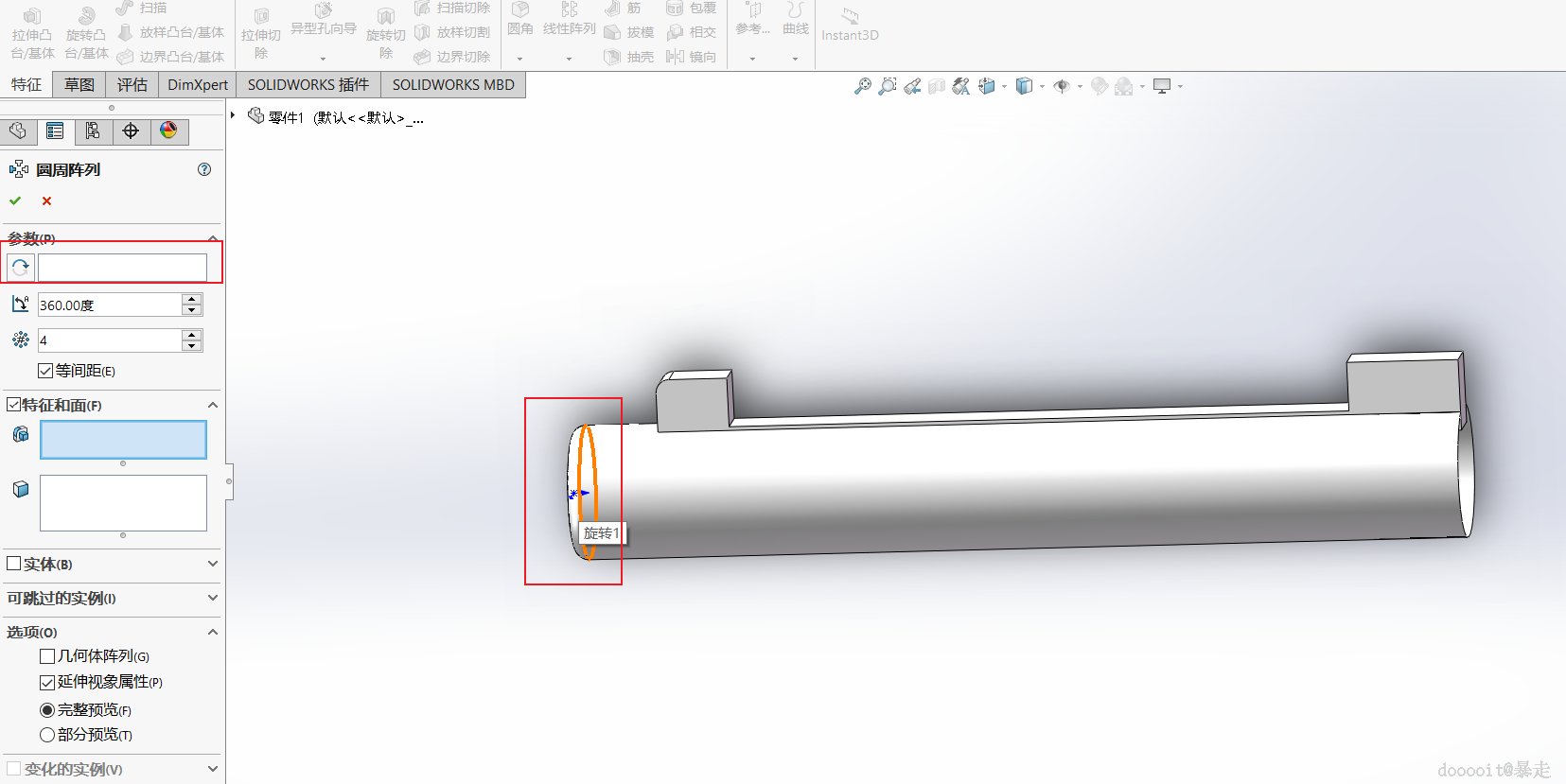The image size is (1566, 784).
Task: Click the 360.00度 angle field
Action: [x=110, y=305]
